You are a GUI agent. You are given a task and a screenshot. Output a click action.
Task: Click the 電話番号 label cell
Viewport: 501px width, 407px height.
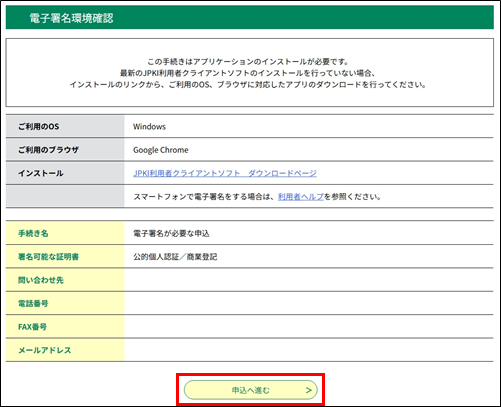click(65, 303)
